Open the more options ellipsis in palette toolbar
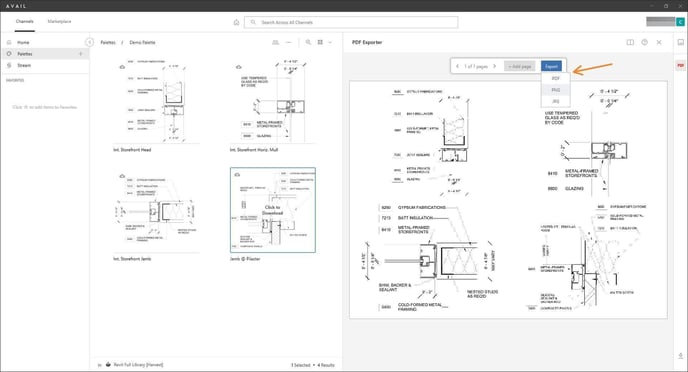This screenshot has width=688, height=372. (x=288, y=43)
